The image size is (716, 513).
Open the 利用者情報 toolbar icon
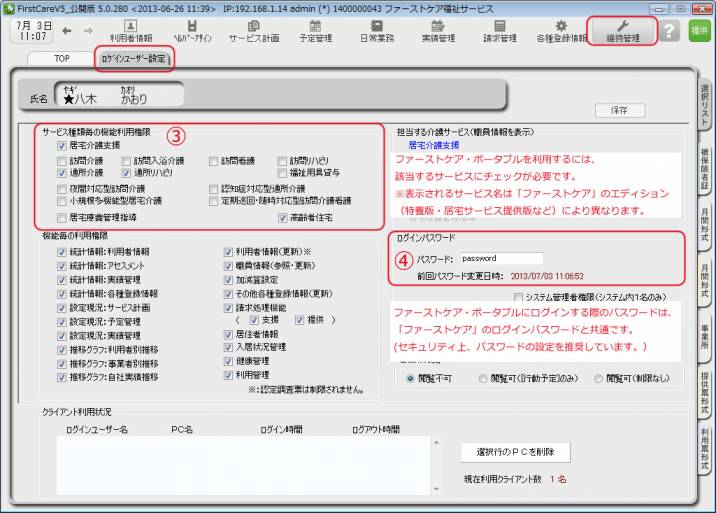point(131,30)
